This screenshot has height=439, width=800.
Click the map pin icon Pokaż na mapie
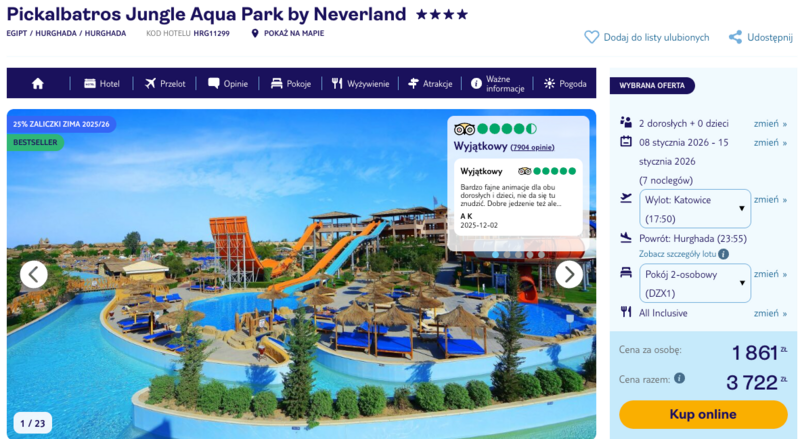pos(255,34)
